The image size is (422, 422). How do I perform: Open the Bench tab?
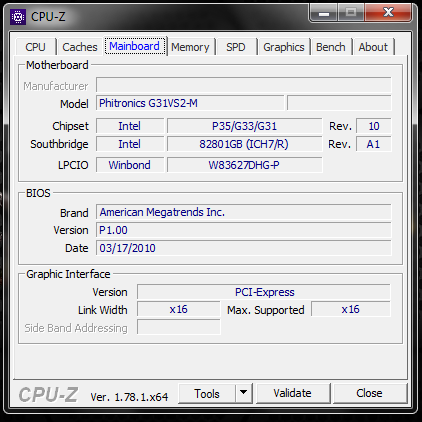331,47
